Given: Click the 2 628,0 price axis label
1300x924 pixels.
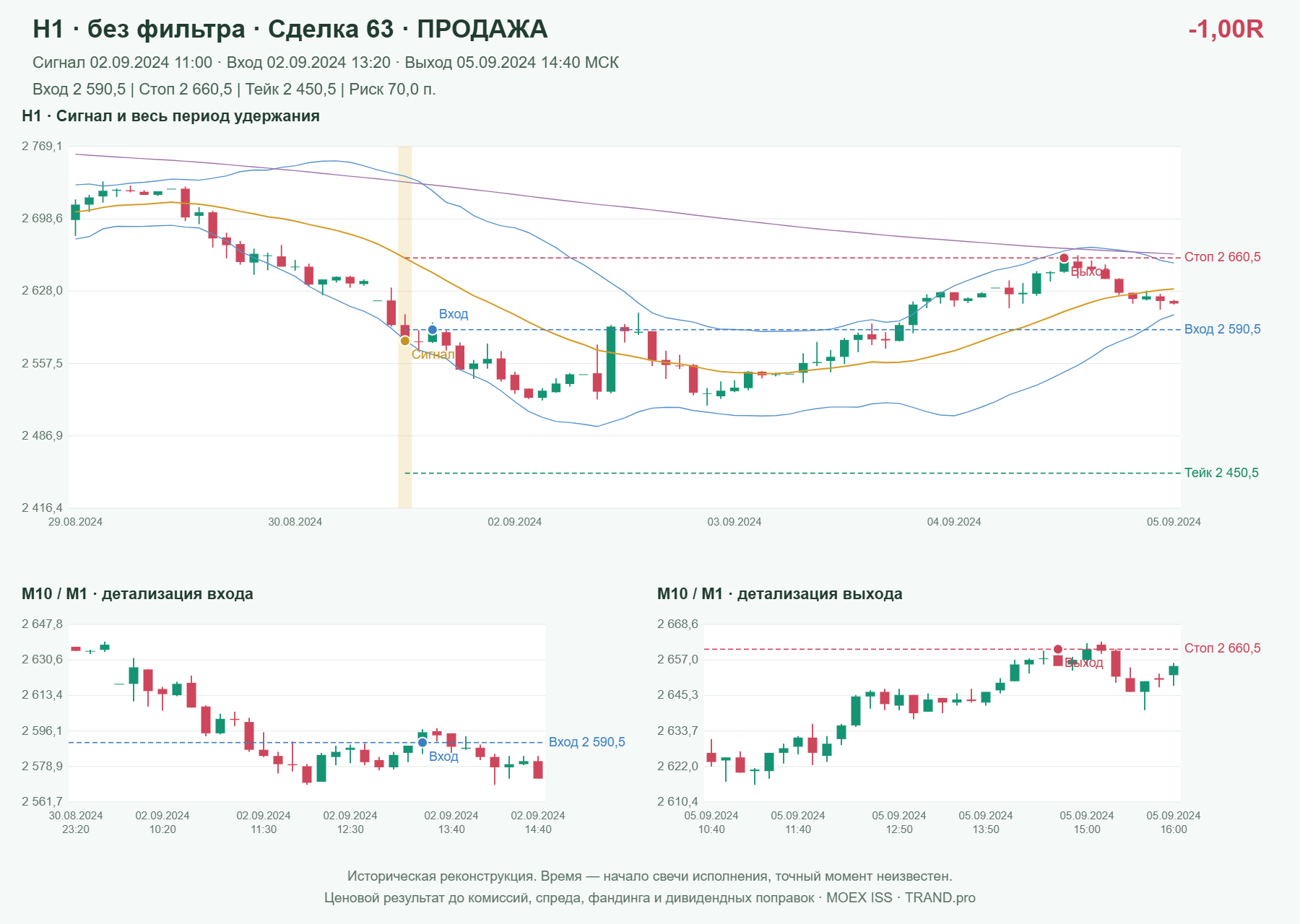Looking at the screenshot, I should coord(42,291).
